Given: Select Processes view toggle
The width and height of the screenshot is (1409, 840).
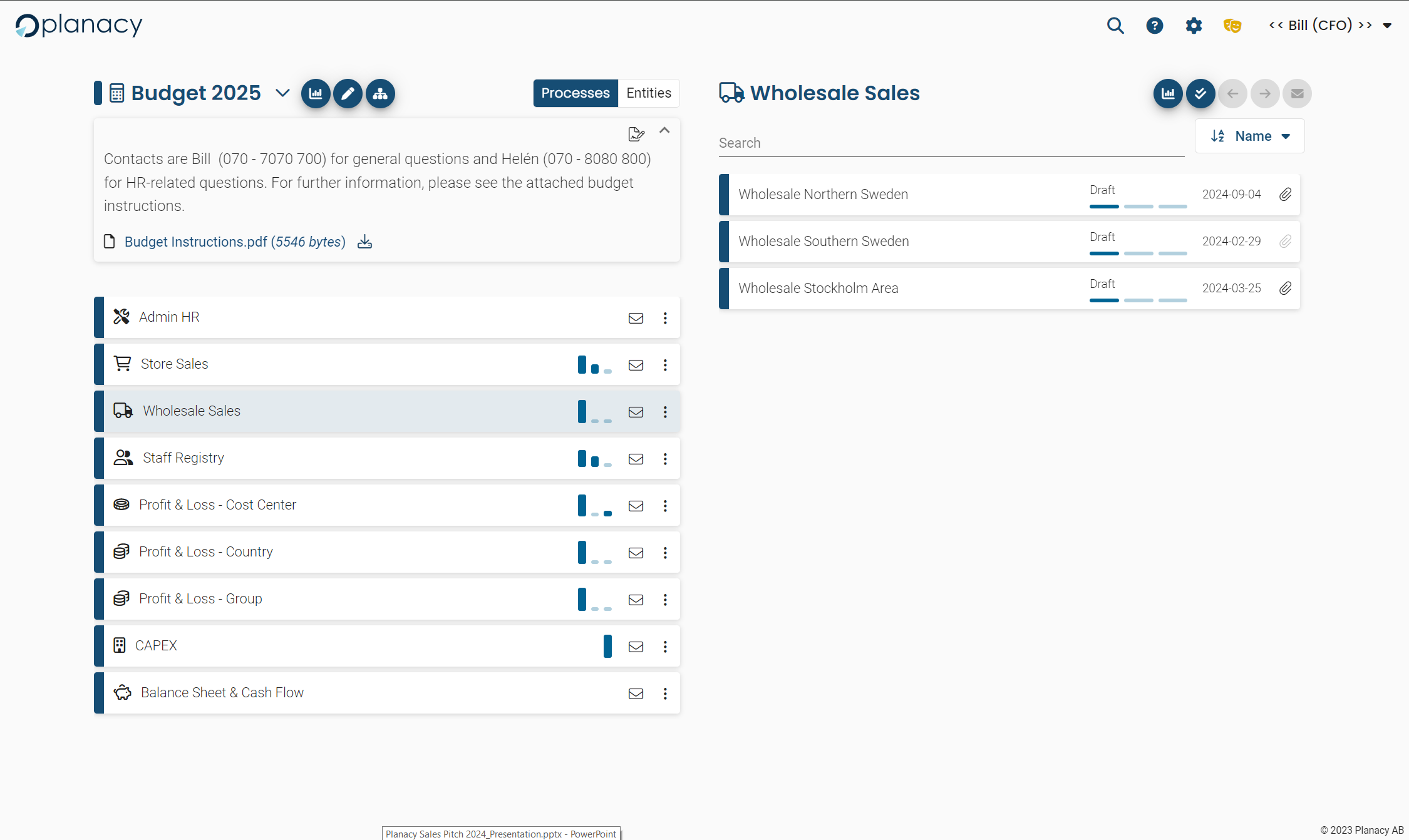Looking at the screenshot, I should click(575, 93).
